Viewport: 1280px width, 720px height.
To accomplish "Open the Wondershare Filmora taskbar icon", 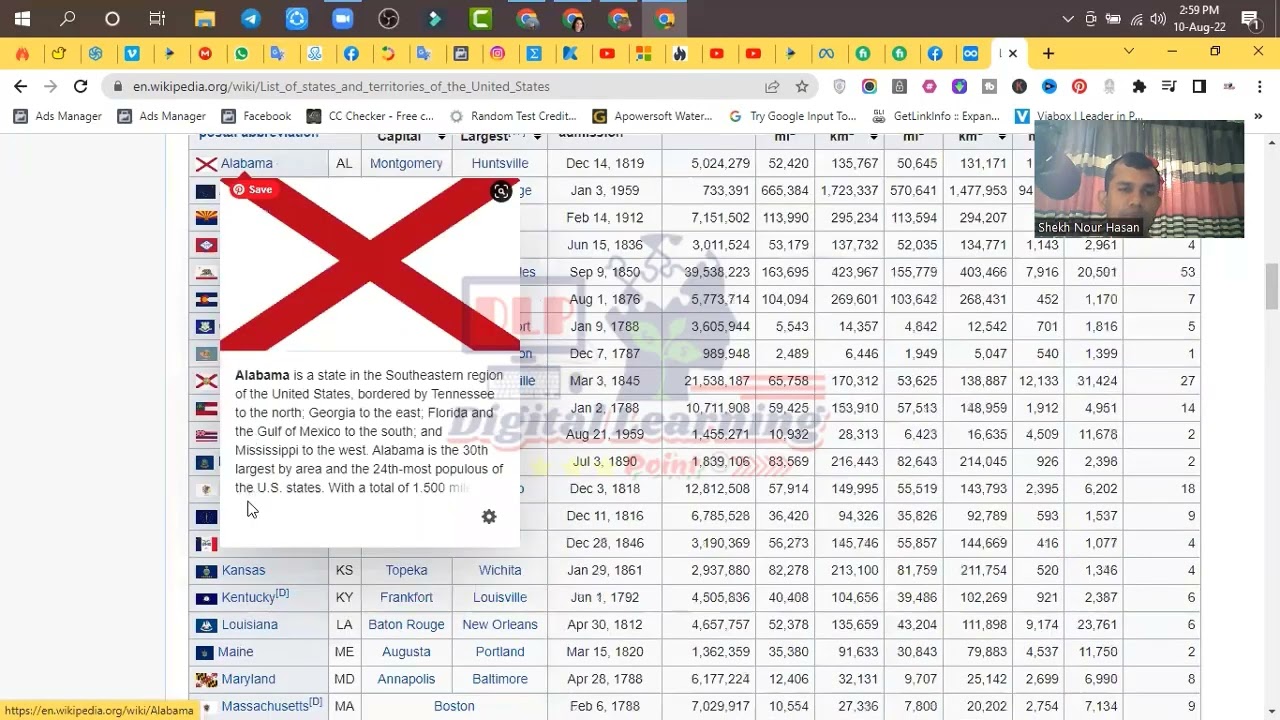I will (433, 18).
